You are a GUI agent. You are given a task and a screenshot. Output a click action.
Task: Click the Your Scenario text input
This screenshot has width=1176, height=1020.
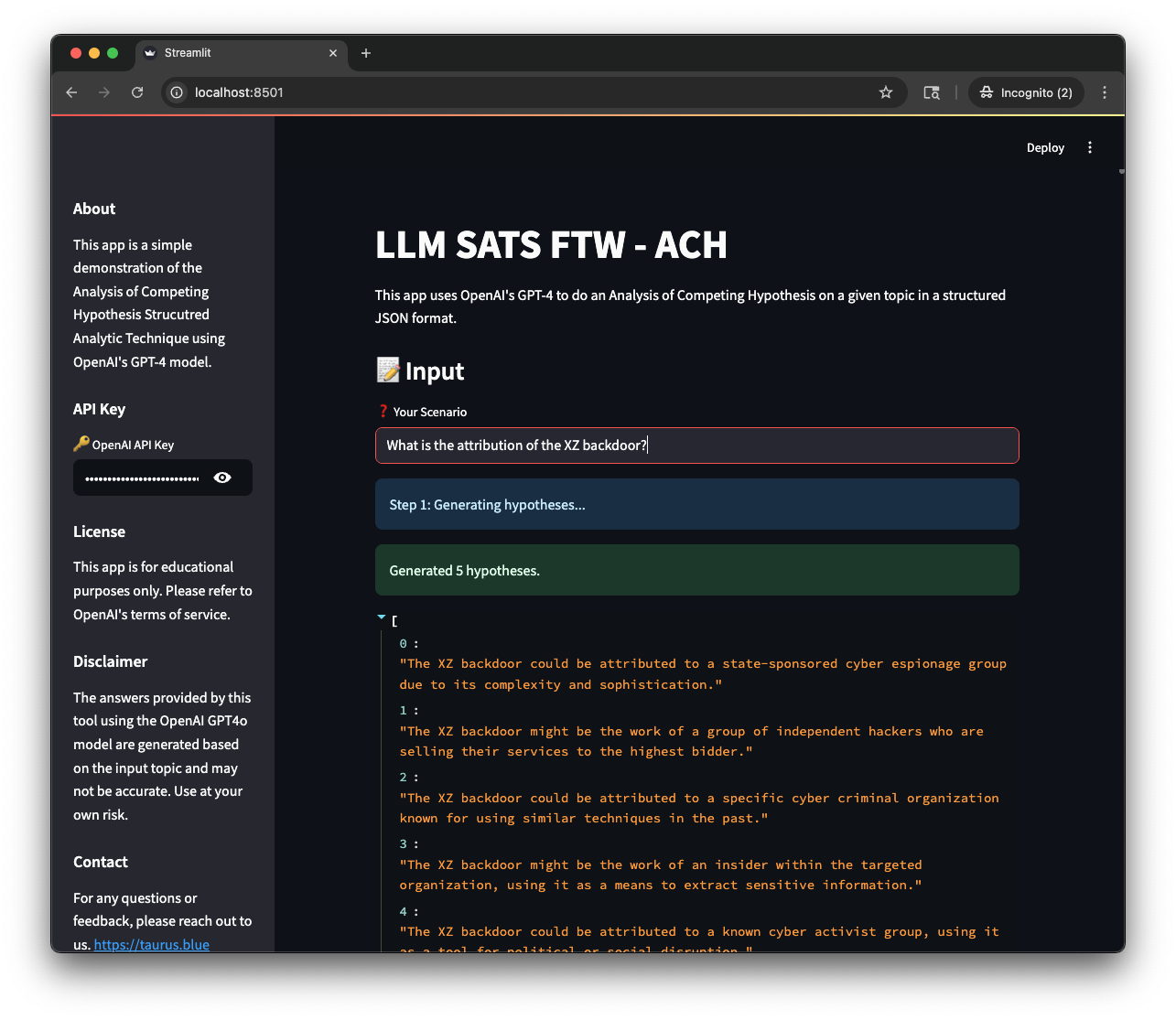click(696, 446)
